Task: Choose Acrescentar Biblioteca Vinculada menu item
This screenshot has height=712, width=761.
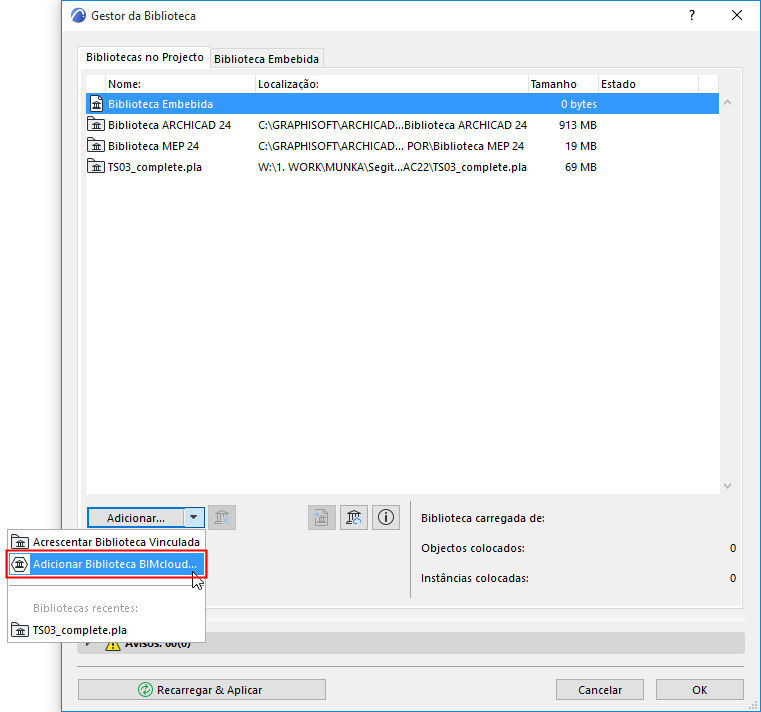Action: 107,542
